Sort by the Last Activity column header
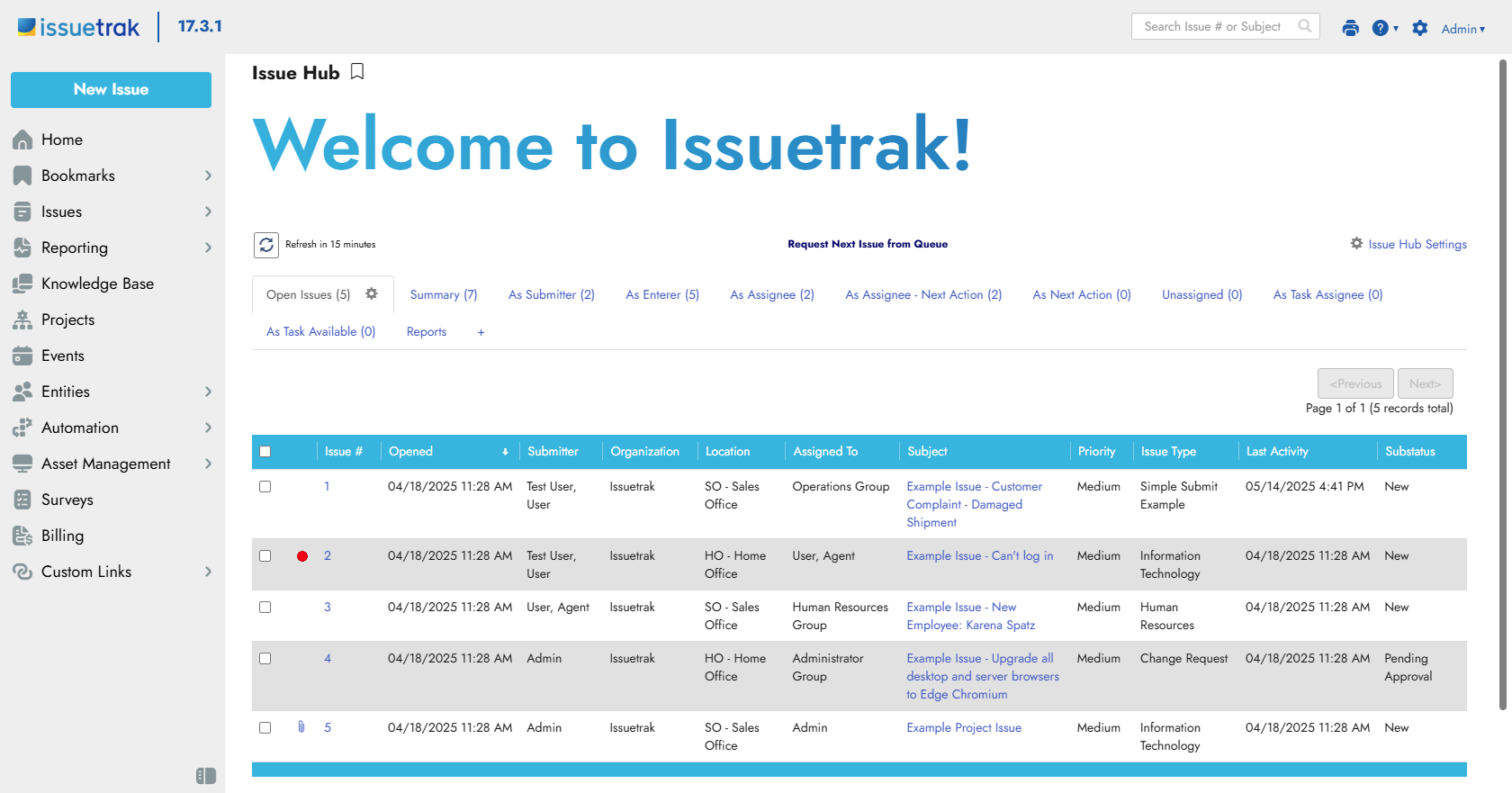This screenshot has height=793, width=1512. [1277, 451]
